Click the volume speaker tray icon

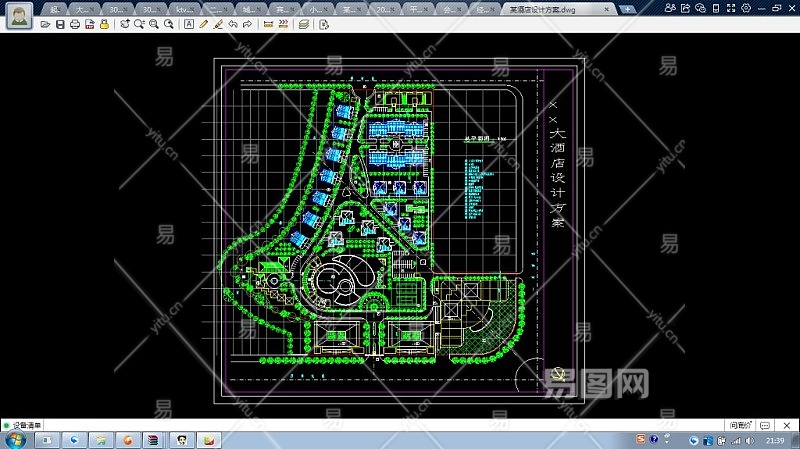pos(749,440)
